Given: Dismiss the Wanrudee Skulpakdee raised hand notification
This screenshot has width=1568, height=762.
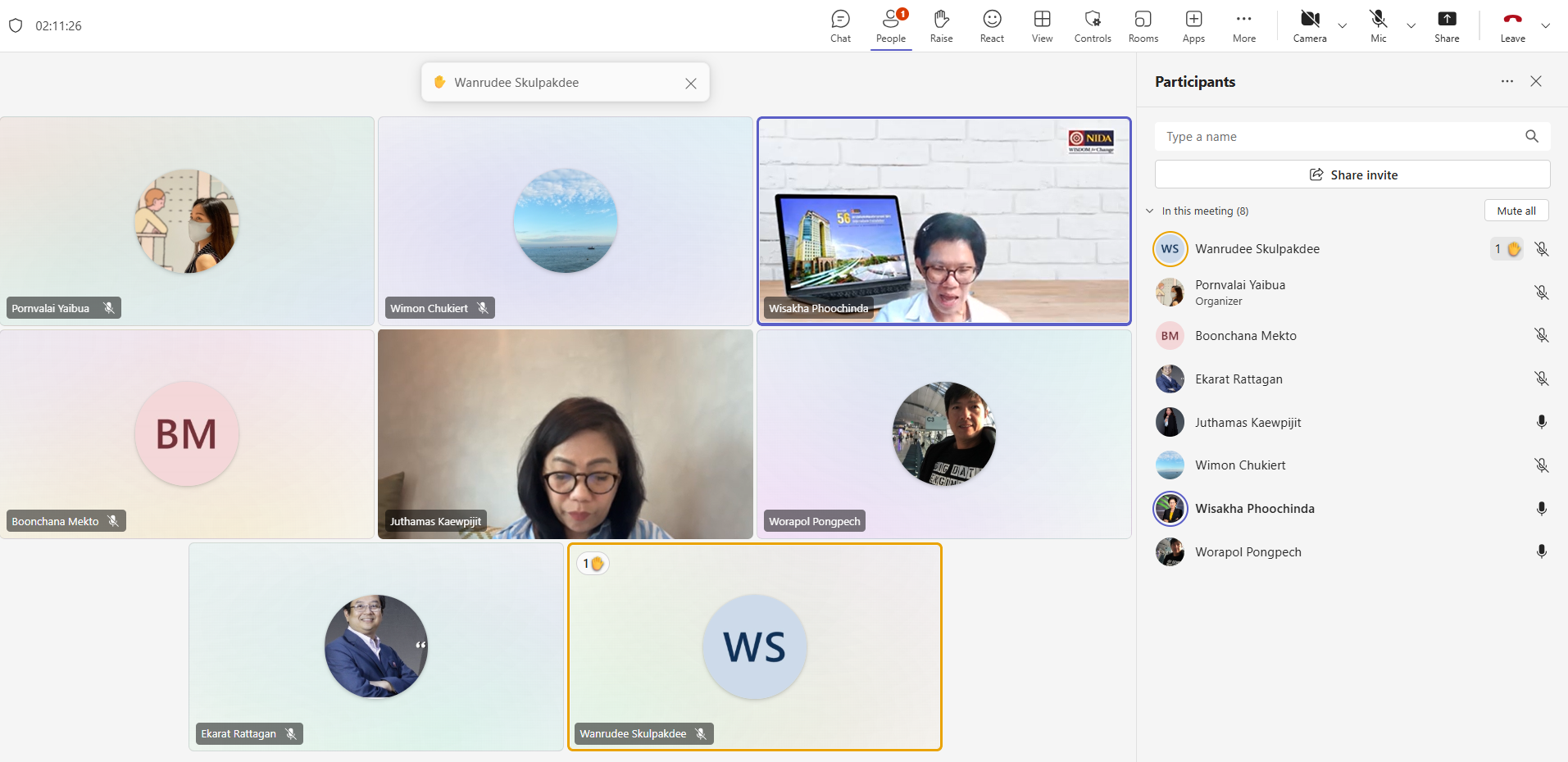Looking at the screenshot, I should click(x=691, y=84).
